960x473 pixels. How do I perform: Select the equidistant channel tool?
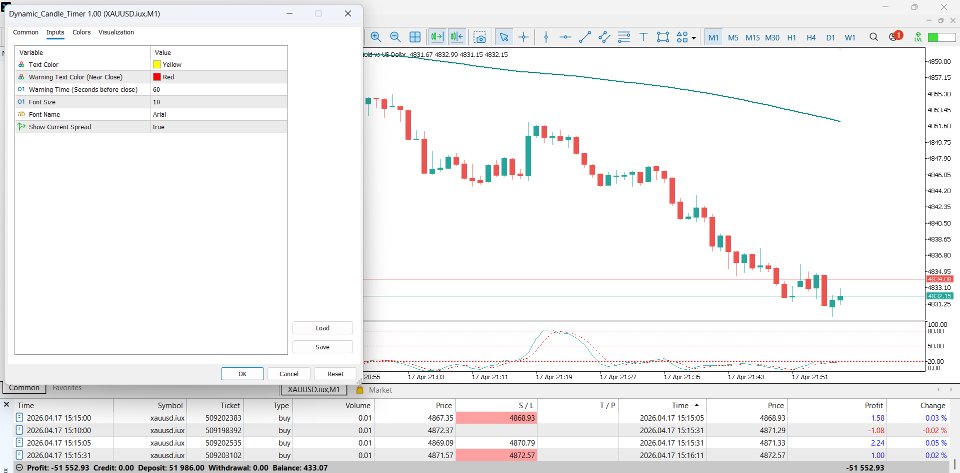point(604,37)
